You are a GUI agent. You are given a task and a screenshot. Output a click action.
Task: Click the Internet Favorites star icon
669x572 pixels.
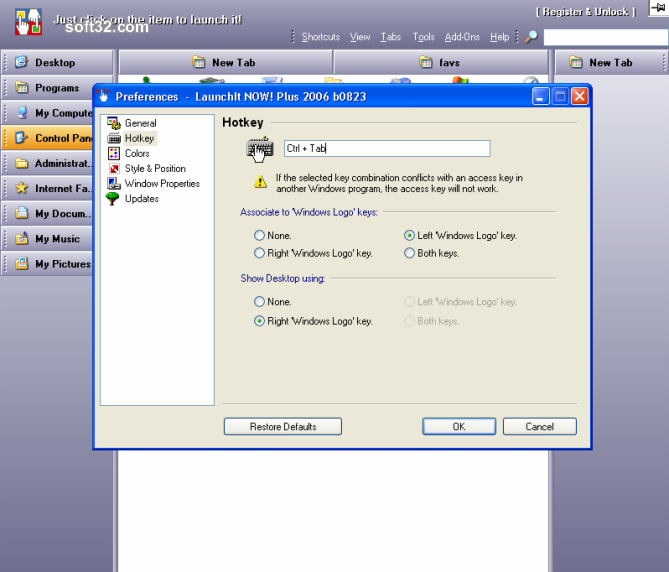(x=21, y=188)
